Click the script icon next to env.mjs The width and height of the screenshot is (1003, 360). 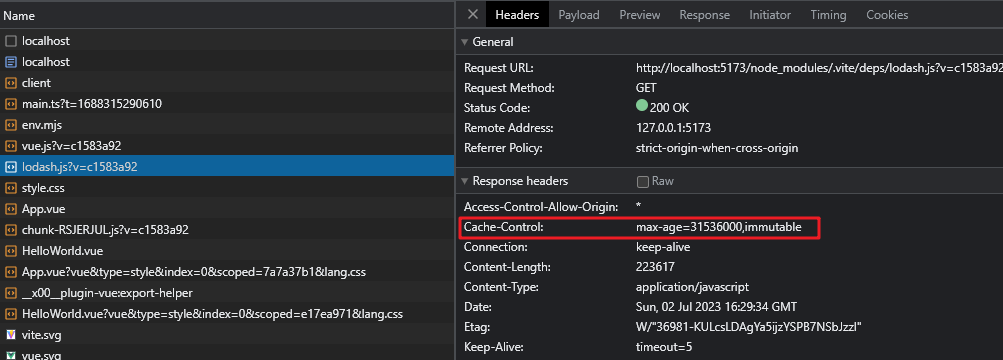click(x=11, y=125)
